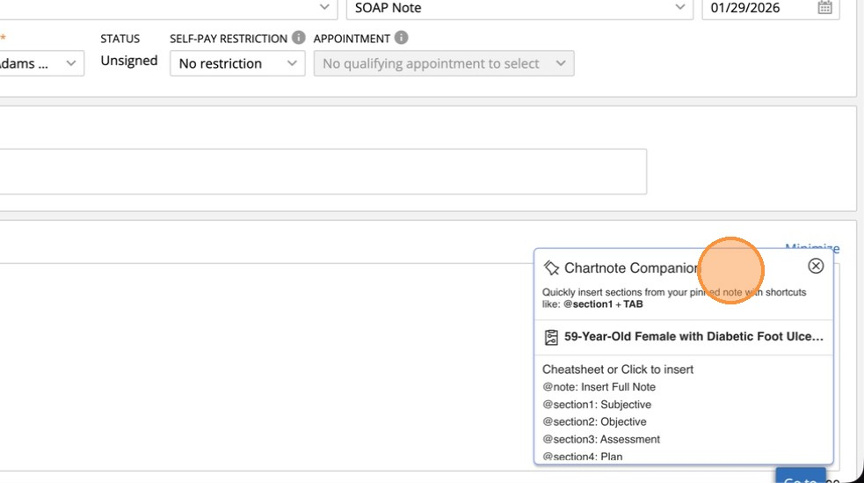Click the Chartnote Companion pin icon

[551, 268]
